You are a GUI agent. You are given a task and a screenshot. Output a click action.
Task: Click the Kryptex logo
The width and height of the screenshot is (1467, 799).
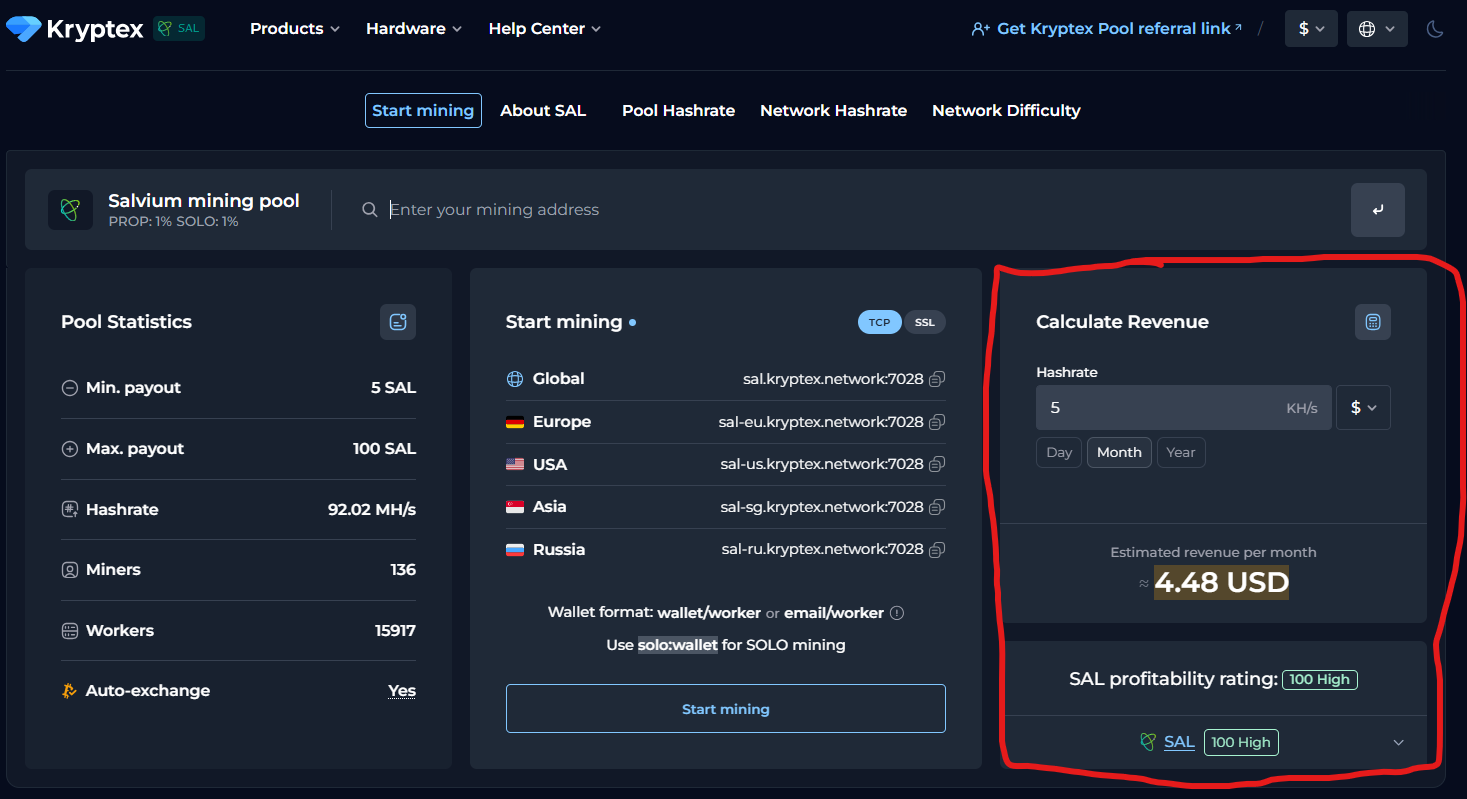pos(74,29)
